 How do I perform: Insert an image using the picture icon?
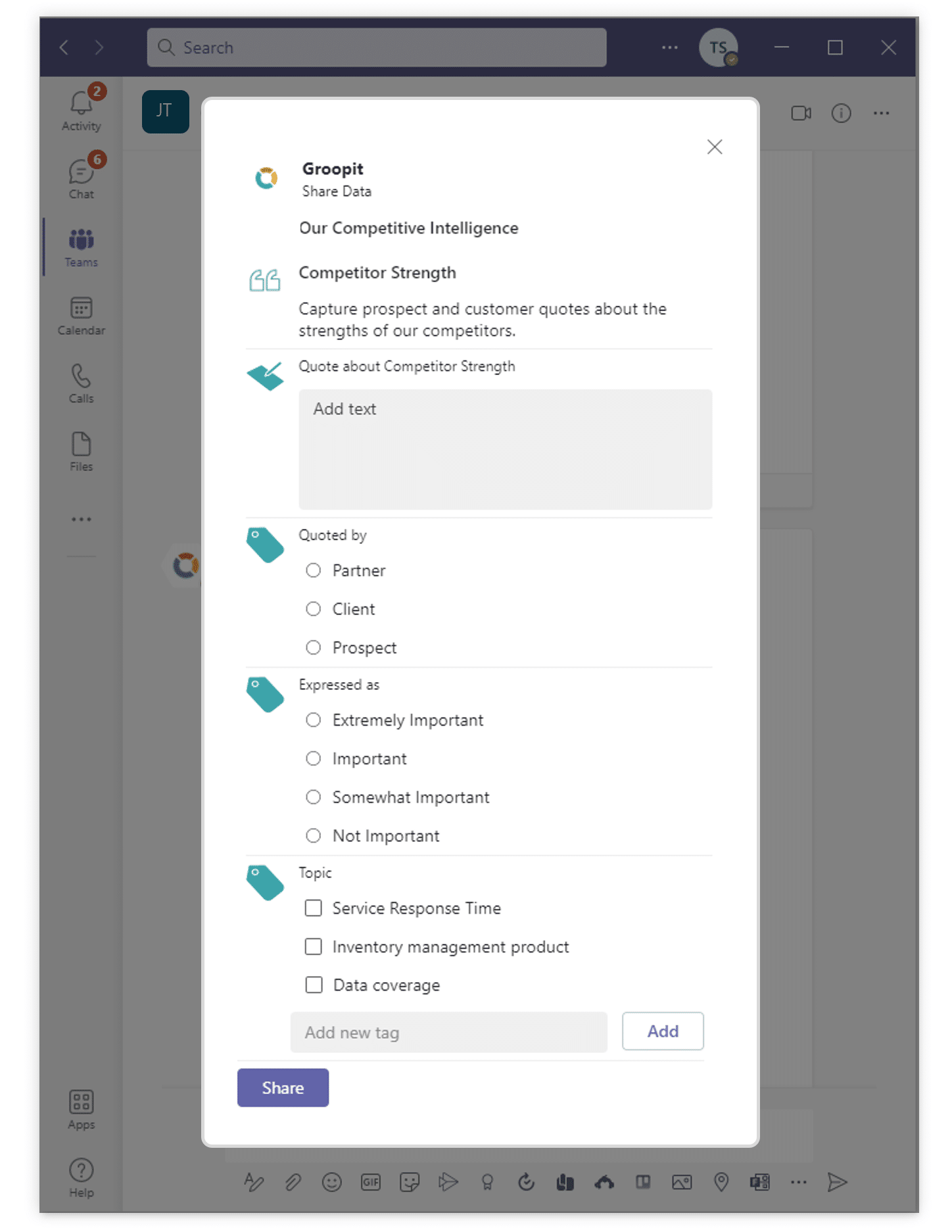(682, 1183)
